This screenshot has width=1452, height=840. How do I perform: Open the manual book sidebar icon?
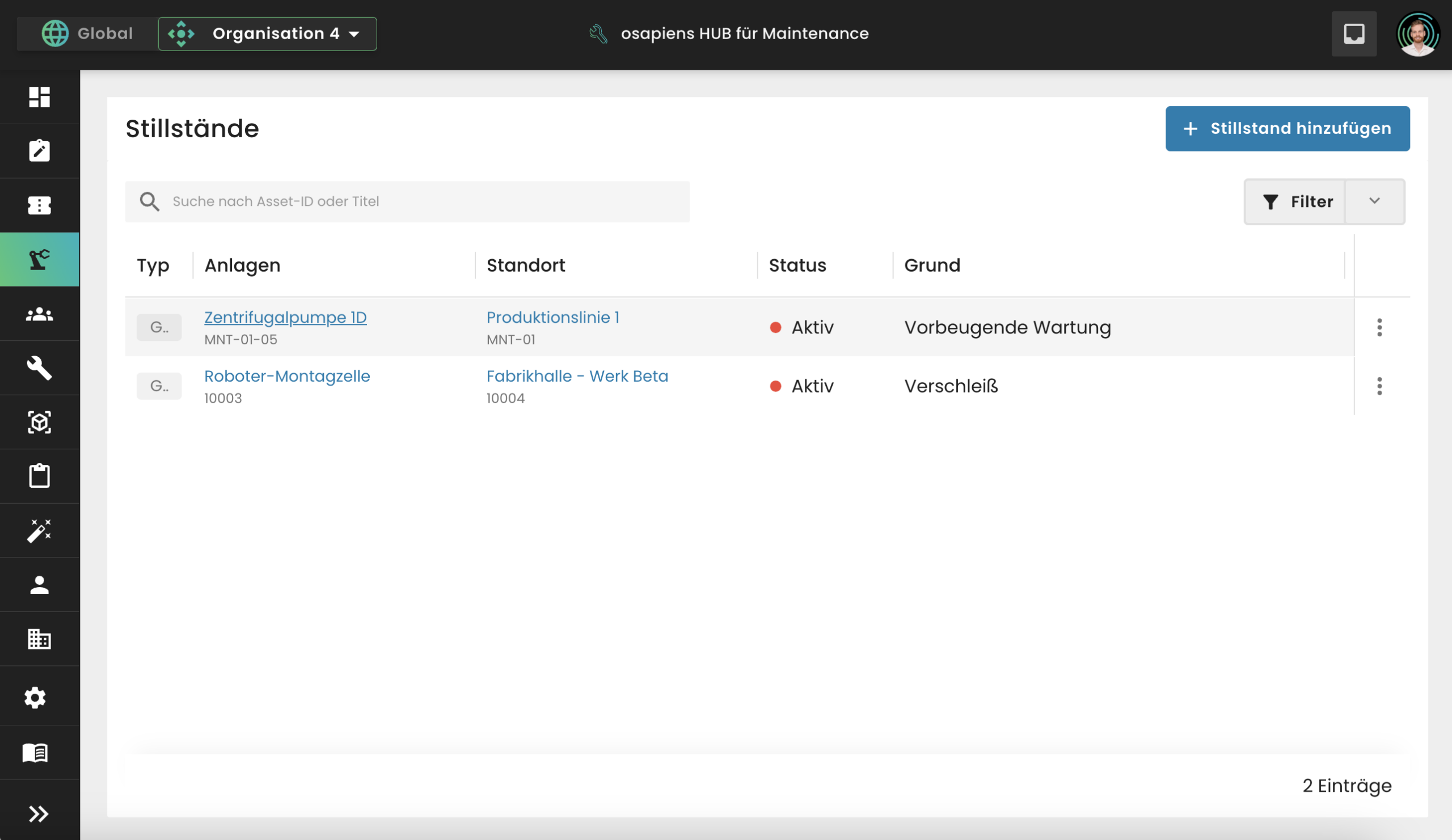coord(35,753)
